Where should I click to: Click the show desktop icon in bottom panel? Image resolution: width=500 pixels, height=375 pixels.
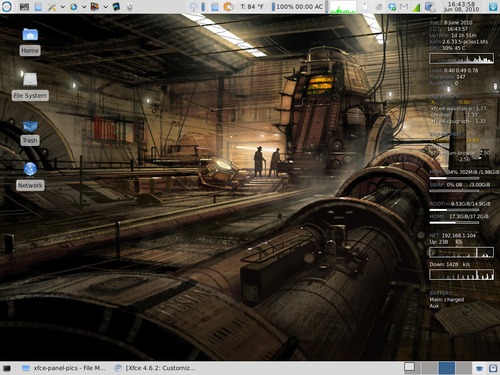(x=7, y=368)
